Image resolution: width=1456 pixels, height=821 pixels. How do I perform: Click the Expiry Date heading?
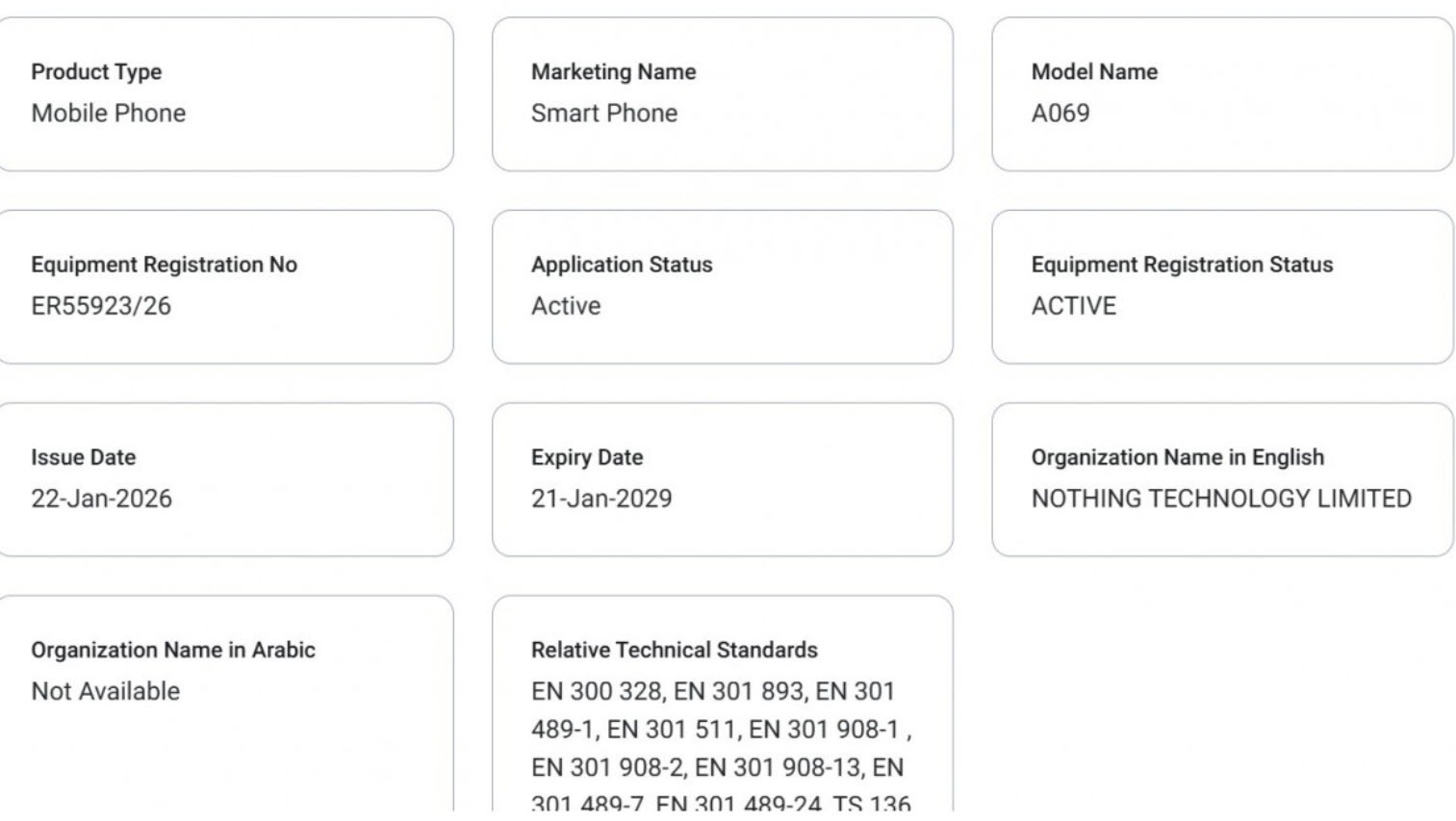[x=586, y=457]
